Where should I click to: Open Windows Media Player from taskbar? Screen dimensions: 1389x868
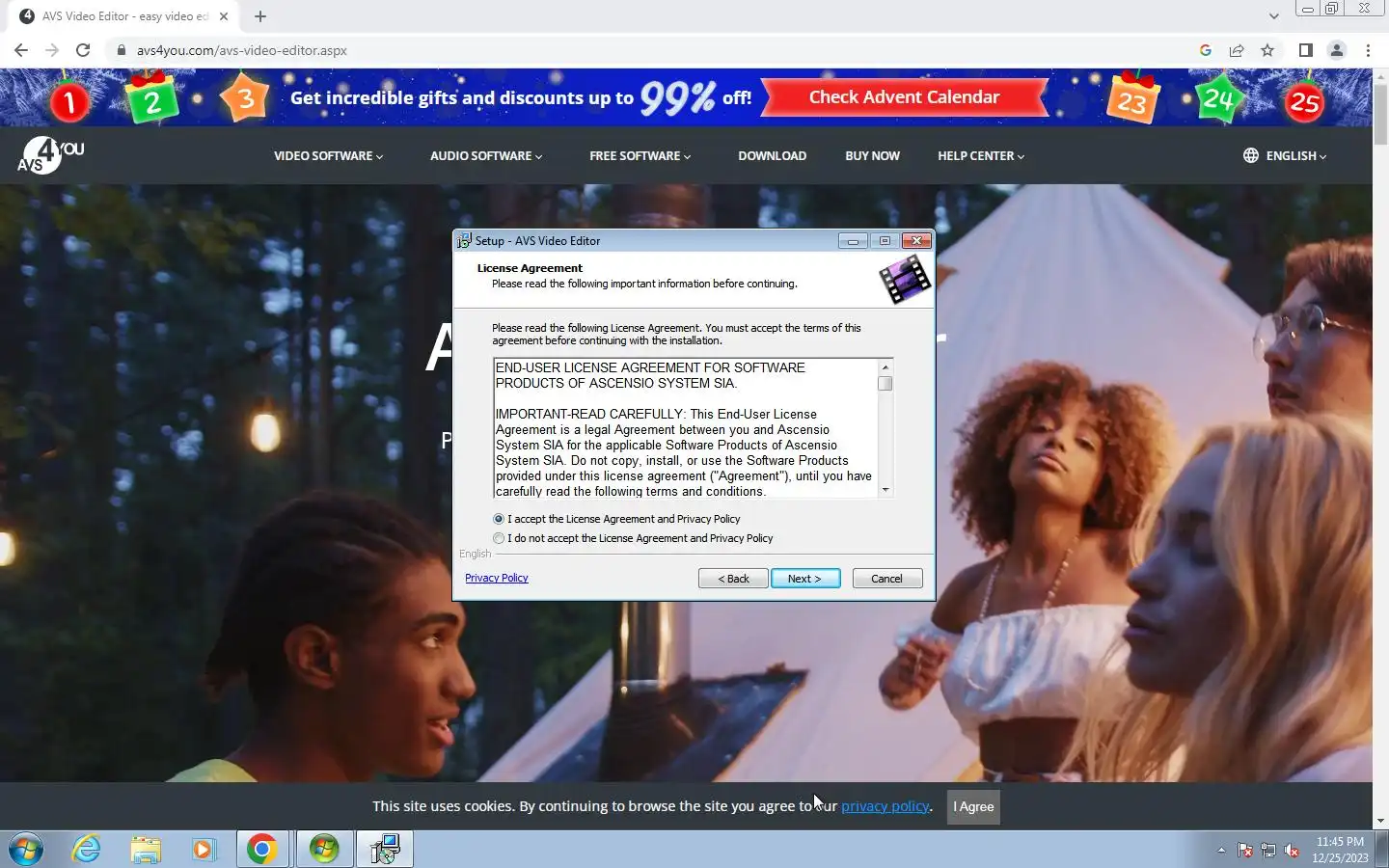point(204,850)
